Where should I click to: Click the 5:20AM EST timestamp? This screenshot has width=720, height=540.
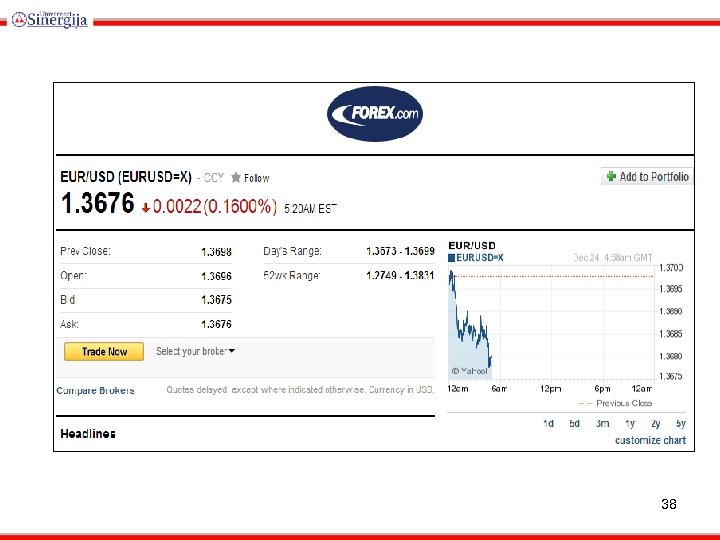click(x=310, y=209)
